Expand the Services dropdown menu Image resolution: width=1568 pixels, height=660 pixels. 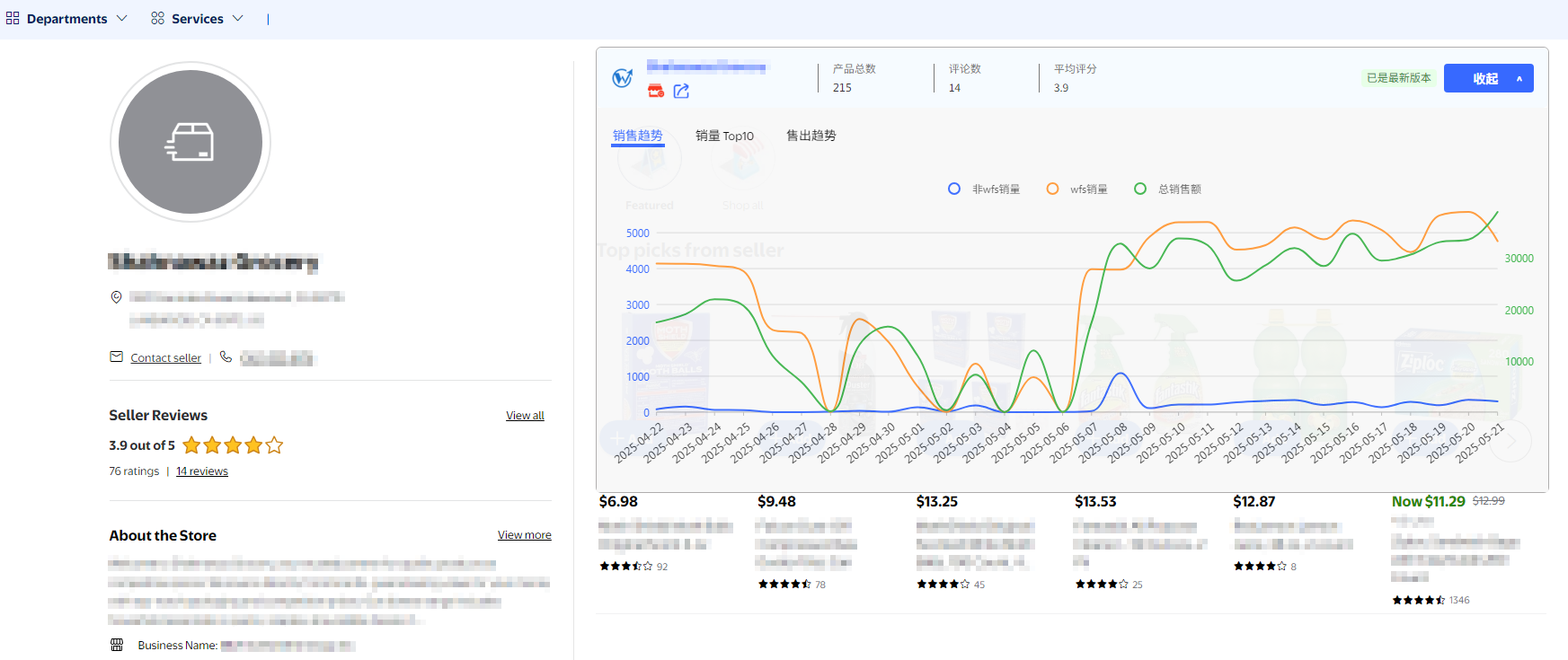(198, 19)
